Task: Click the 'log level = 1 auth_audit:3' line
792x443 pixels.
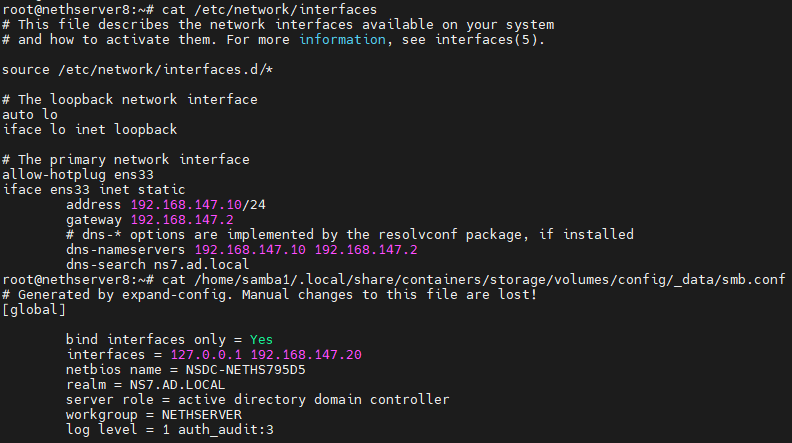Action: click(x=170, y=430)
